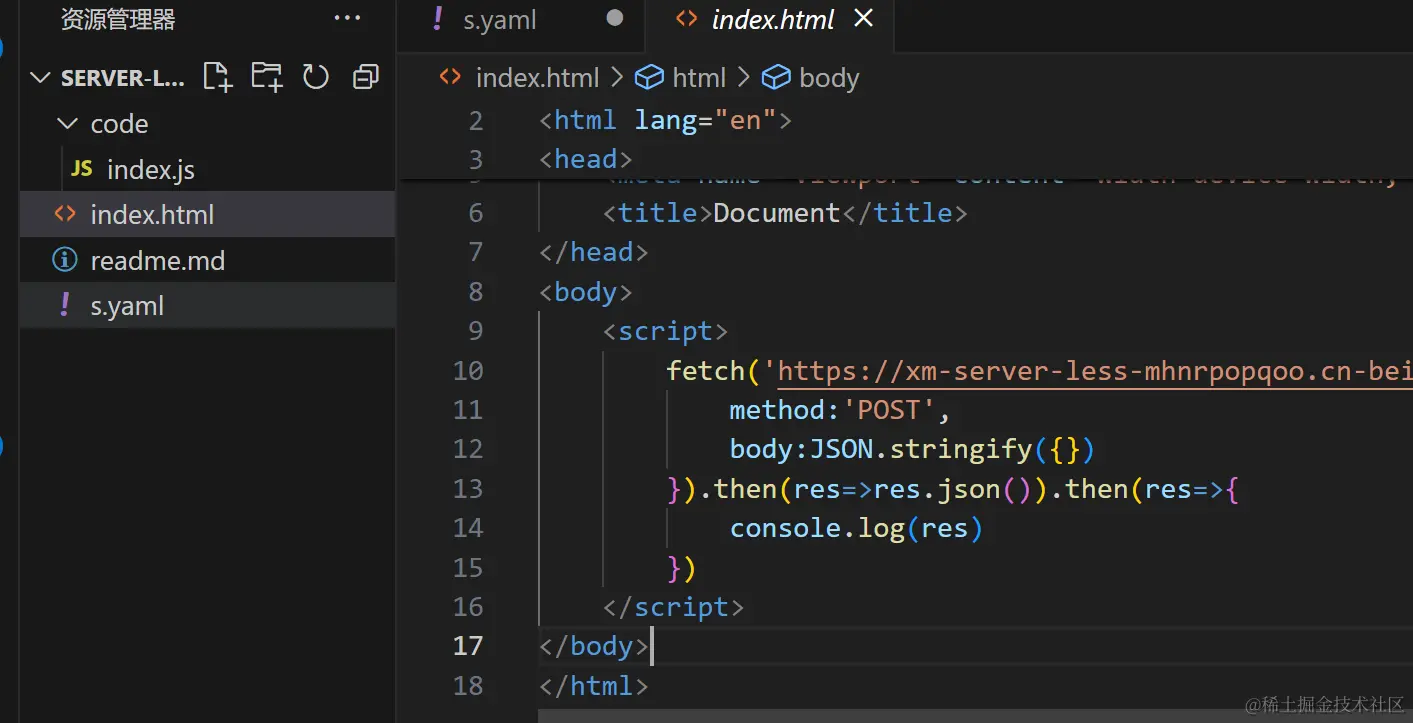The image size is (1413, 723).
Task: Click the exclamation icon beside s.yaml in the tree
Action: (65, 305)
